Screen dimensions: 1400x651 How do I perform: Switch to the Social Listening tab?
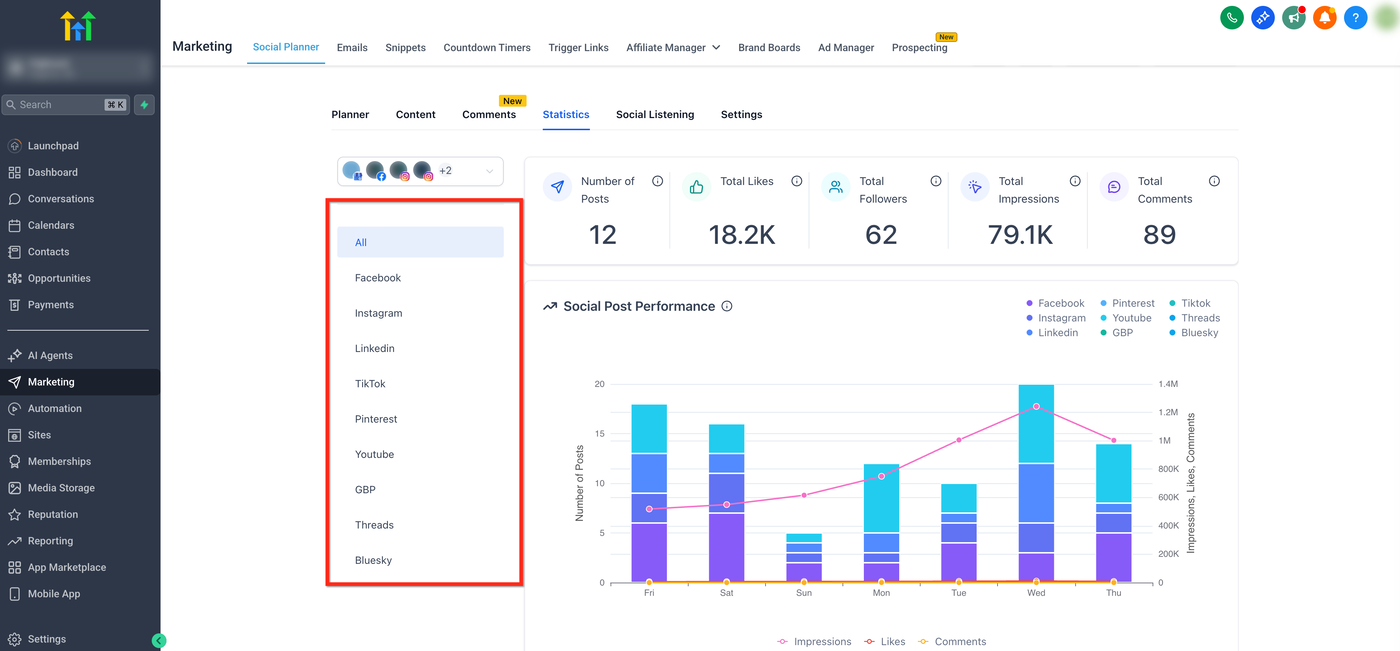(x=655, y=115)
